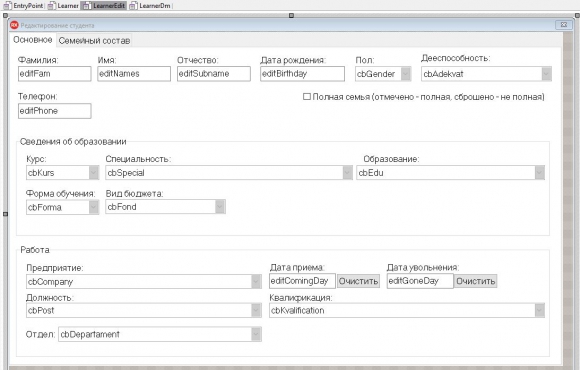The image size is (580, 370).
Task: Focus the editPhone text field
Action: tap(54, 111)
